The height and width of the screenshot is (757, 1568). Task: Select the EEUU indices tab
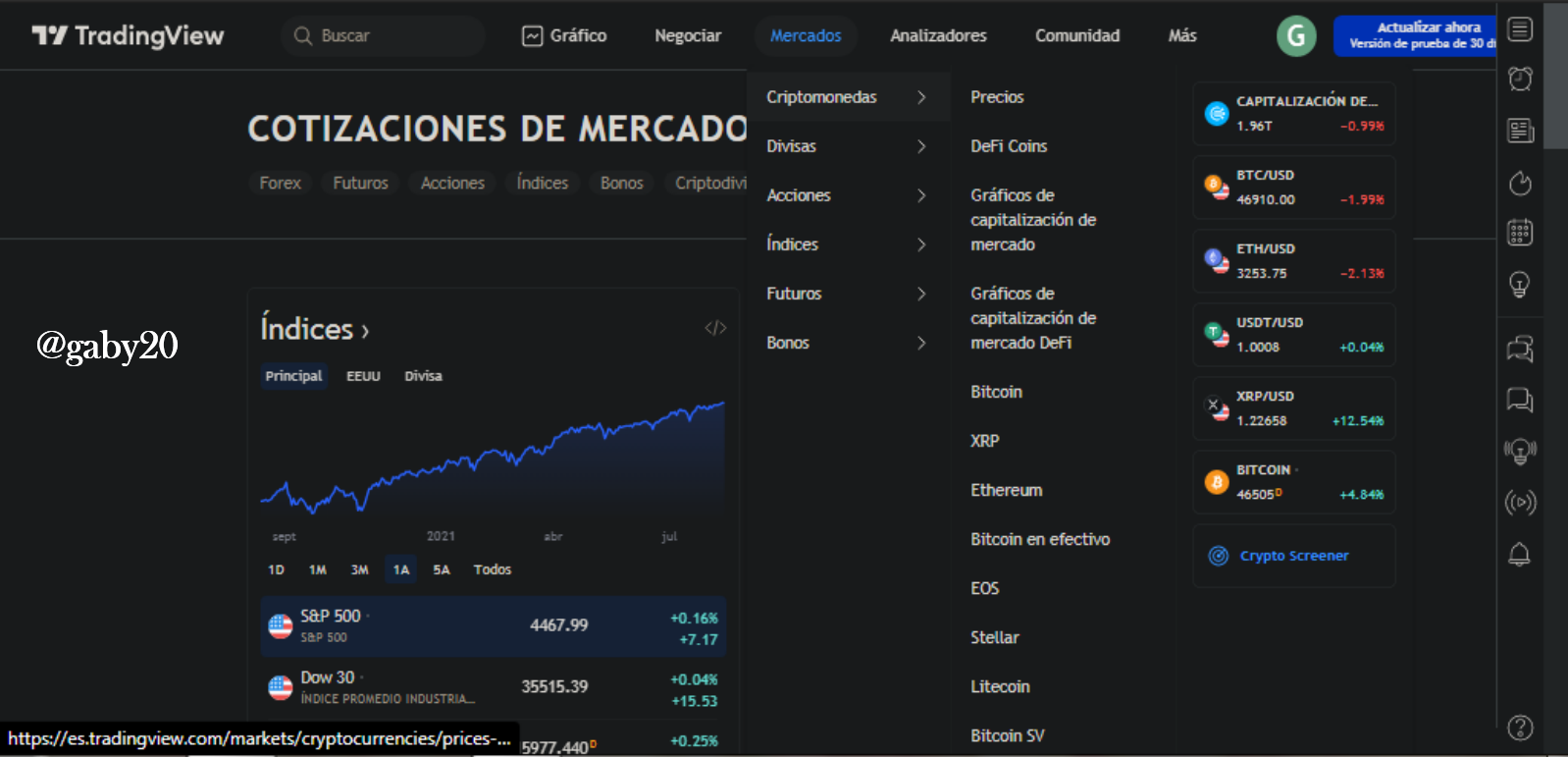pos(363,376)
